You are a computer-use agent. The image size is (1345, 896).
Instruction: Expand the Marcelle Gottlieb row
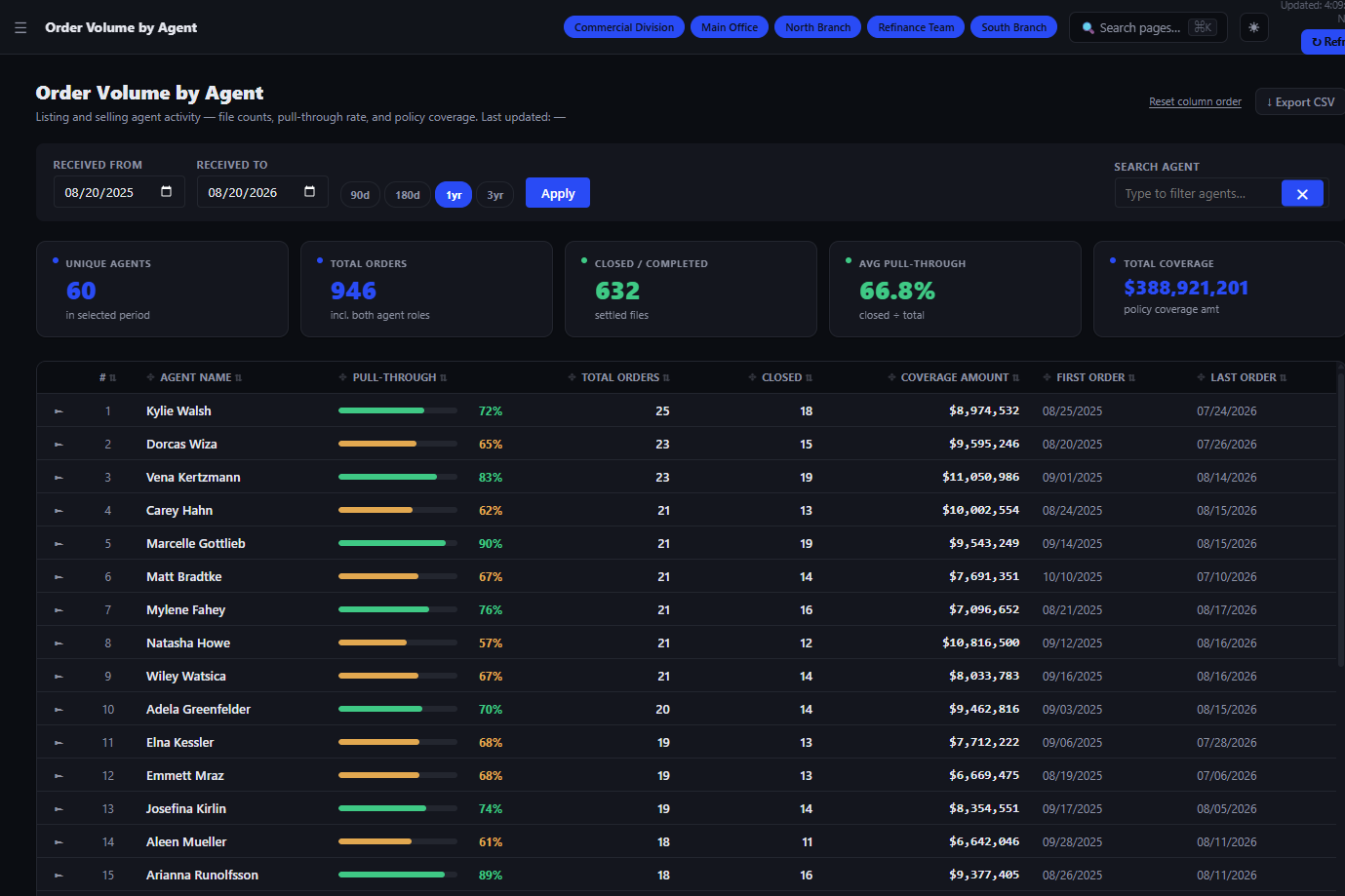[58, 544]
